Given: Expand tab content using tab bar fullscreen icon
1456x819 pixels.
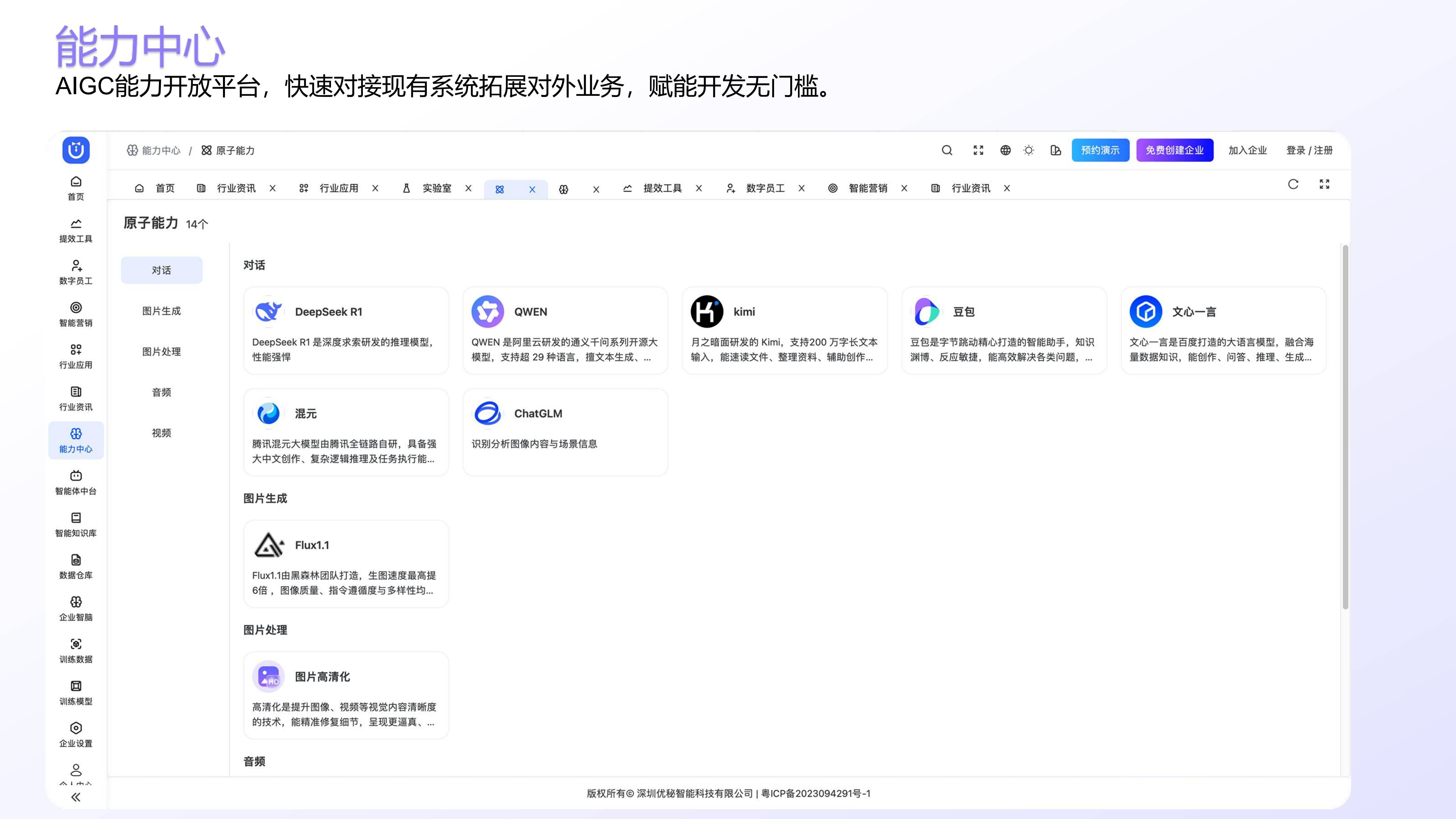Looking at the screenshot, I should 1324,184.
